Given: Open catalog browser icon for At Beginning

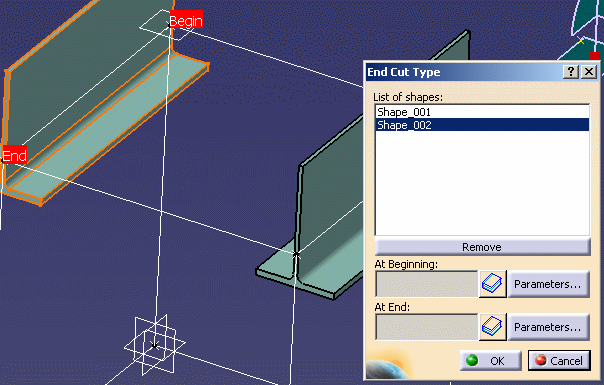Looking at the screenshot, I should click(x=492, y=284).
